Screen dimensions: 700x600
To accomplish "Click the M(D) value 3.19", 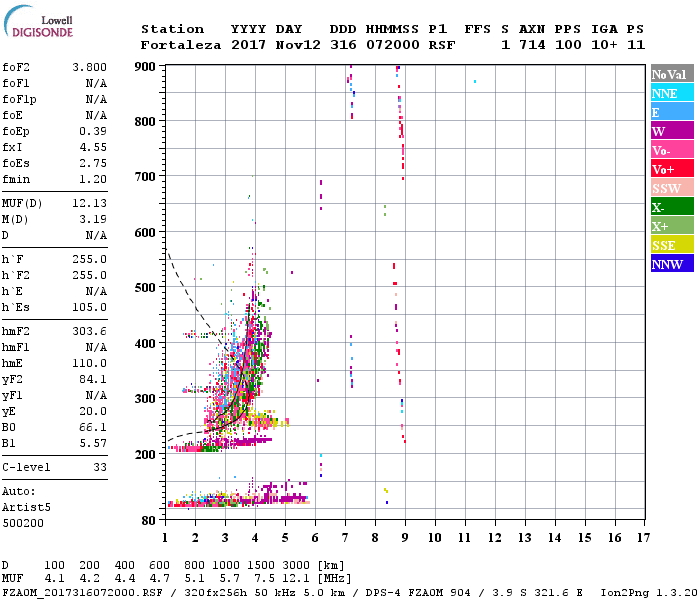I will pos(93,219).
